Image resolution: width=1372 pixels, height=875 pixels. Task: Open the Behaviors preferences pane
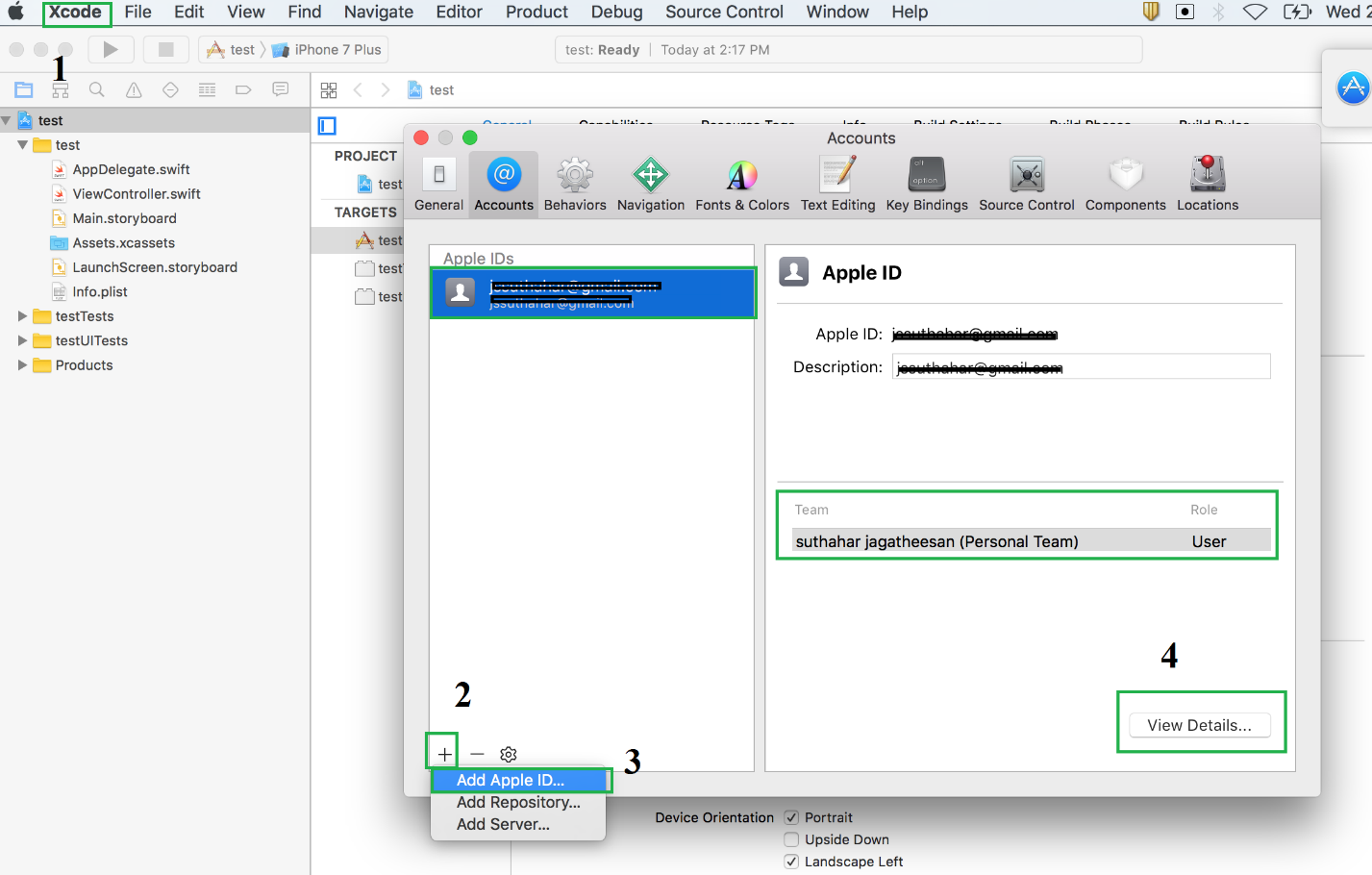tap(575, 185)
